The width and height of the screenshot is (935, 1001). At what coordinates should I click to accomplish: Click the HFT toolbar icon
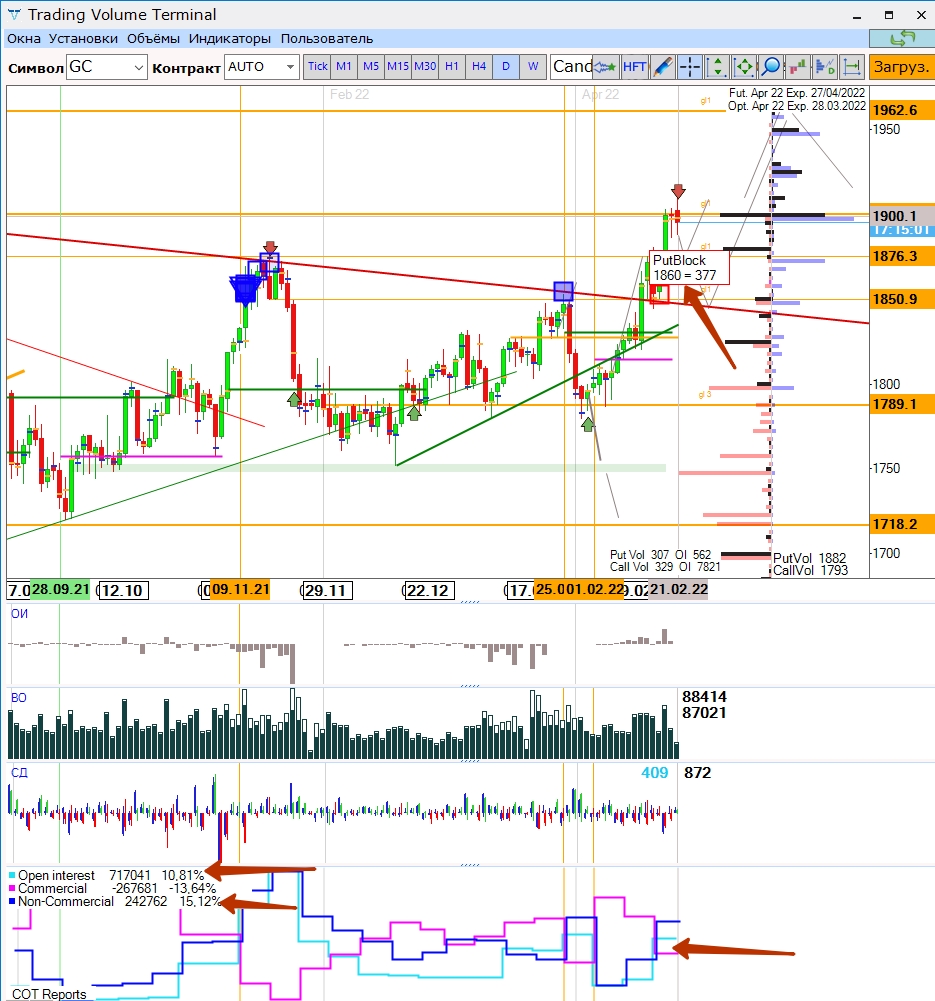(635, 67)
